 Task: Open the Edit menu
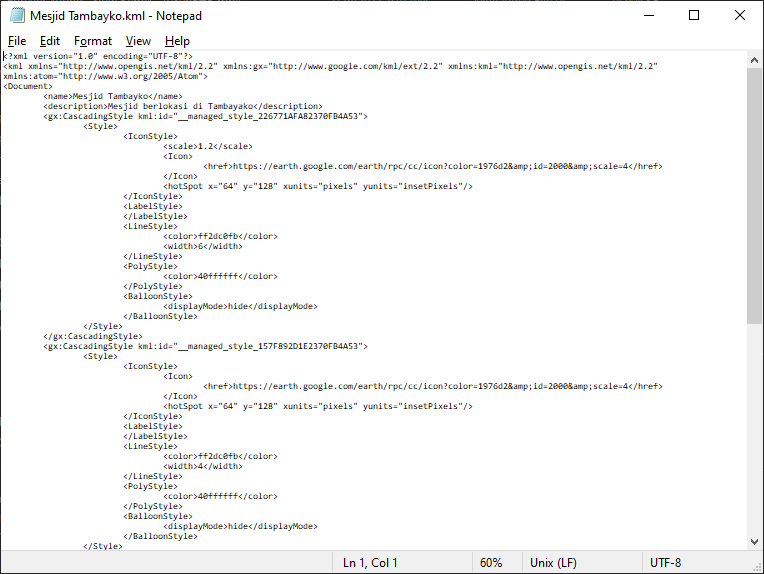50,41
